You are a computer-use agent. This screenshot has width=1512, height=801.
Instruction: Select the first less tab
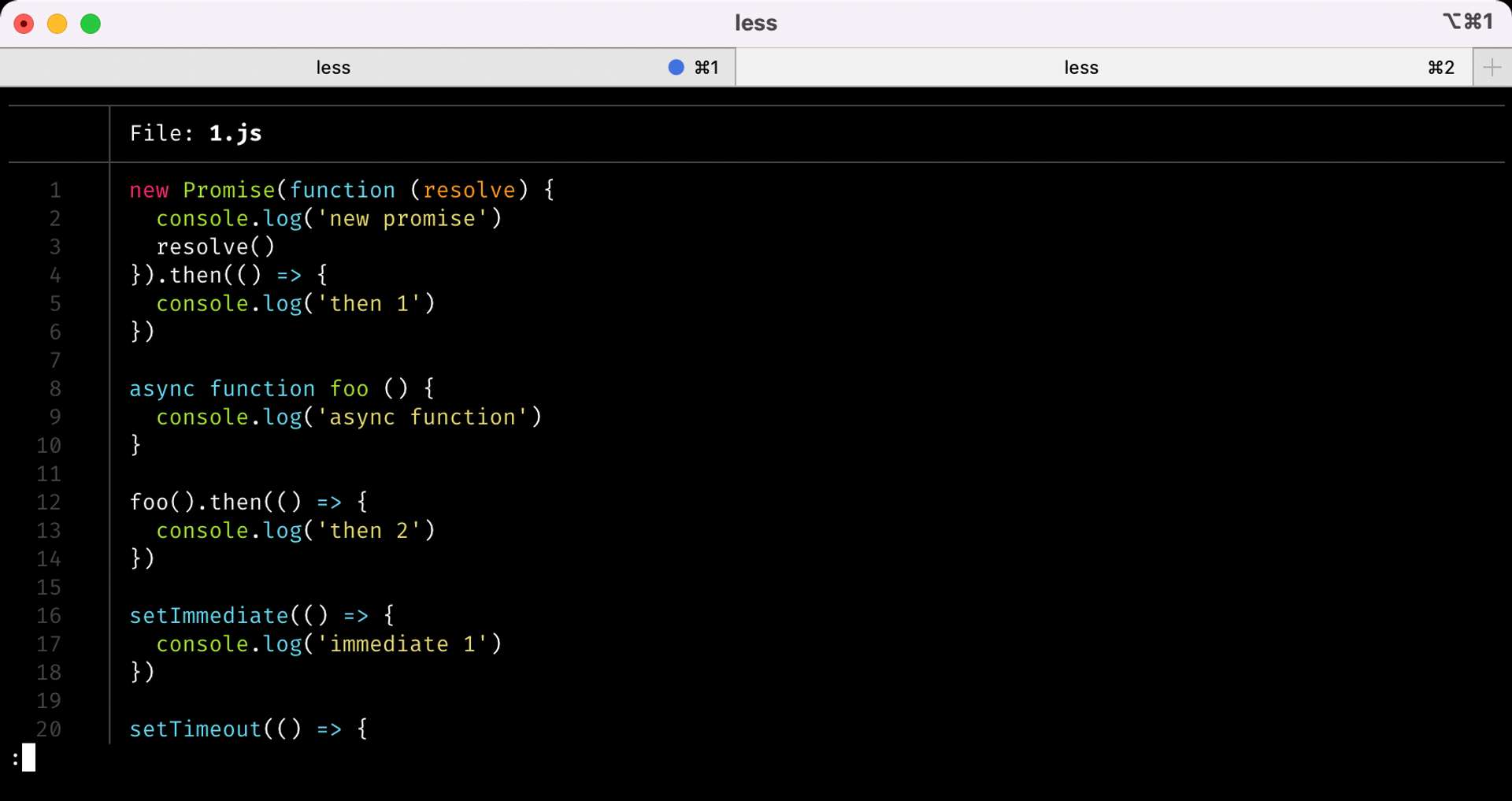[x=333, y=68]
